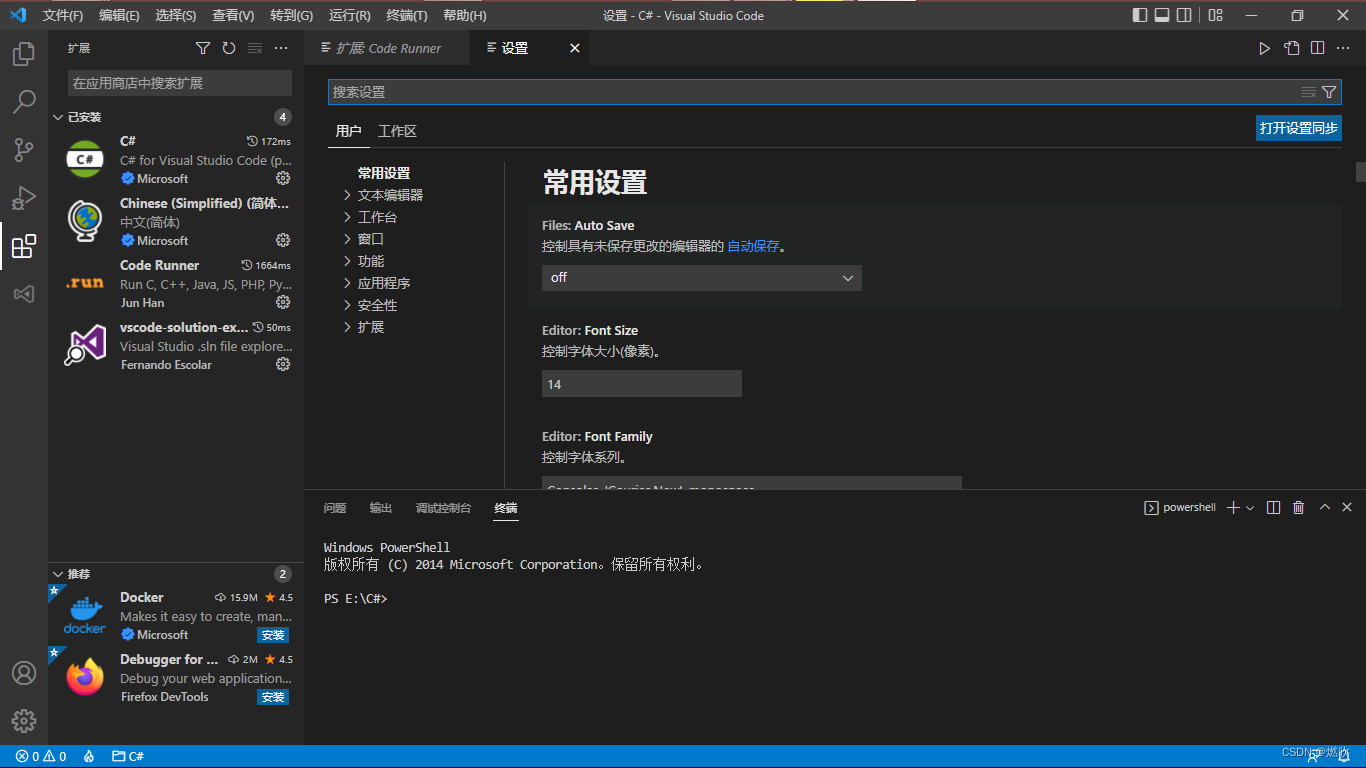Switch to the 输出 panel tab
Screen dimensions: 1366x768
click(x=381, y=508)
